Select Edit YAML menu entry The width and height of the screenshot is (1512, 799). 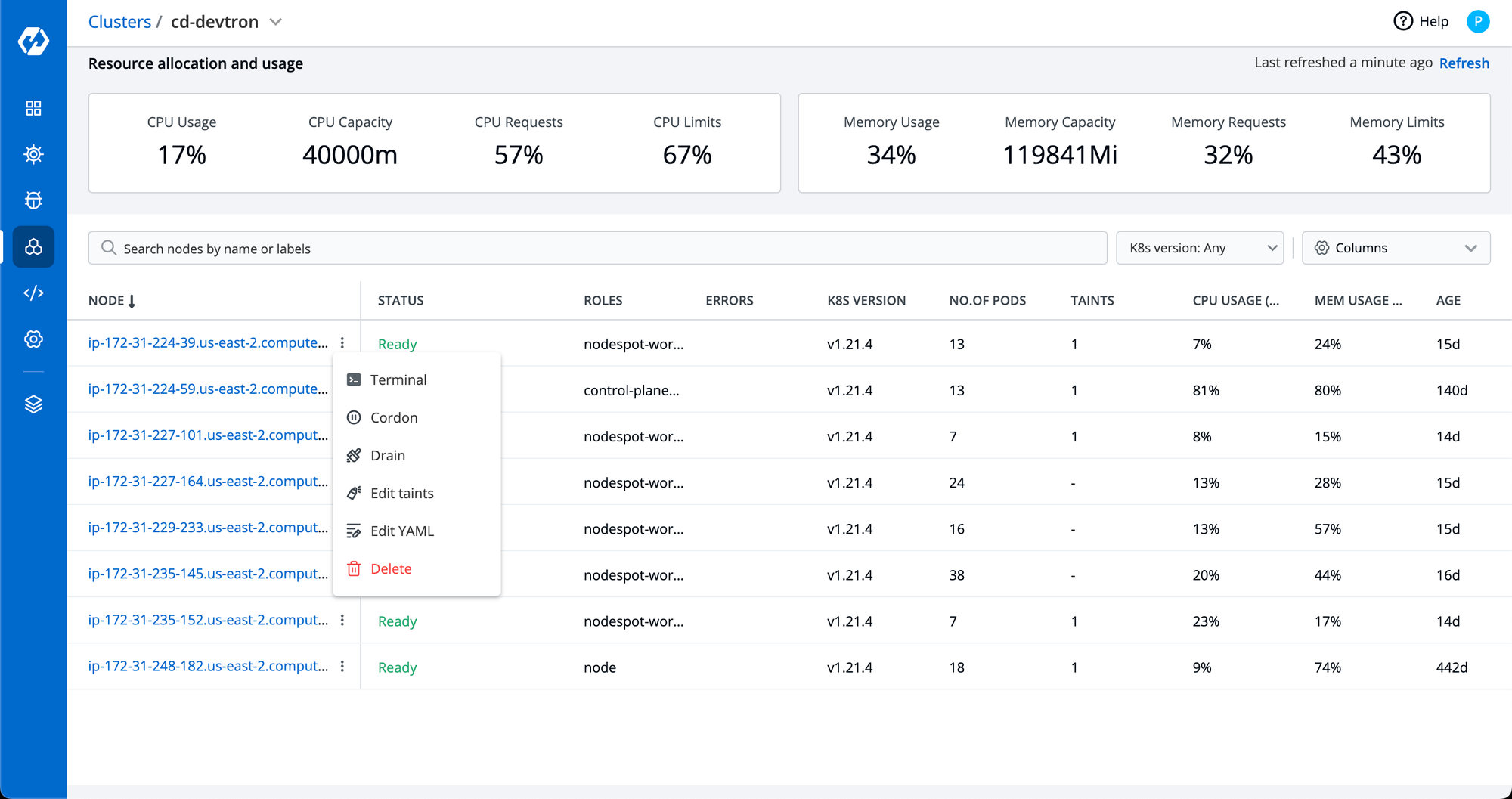(417, 531)
